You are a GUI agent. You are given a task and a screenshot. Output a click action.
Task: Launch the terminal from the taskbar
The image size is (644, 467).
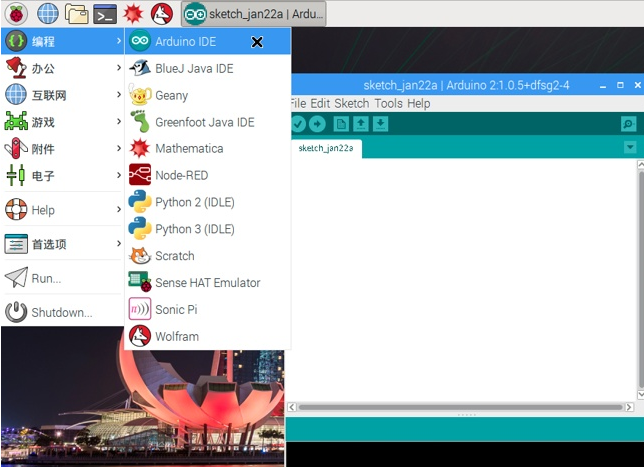tap(105, 14)
